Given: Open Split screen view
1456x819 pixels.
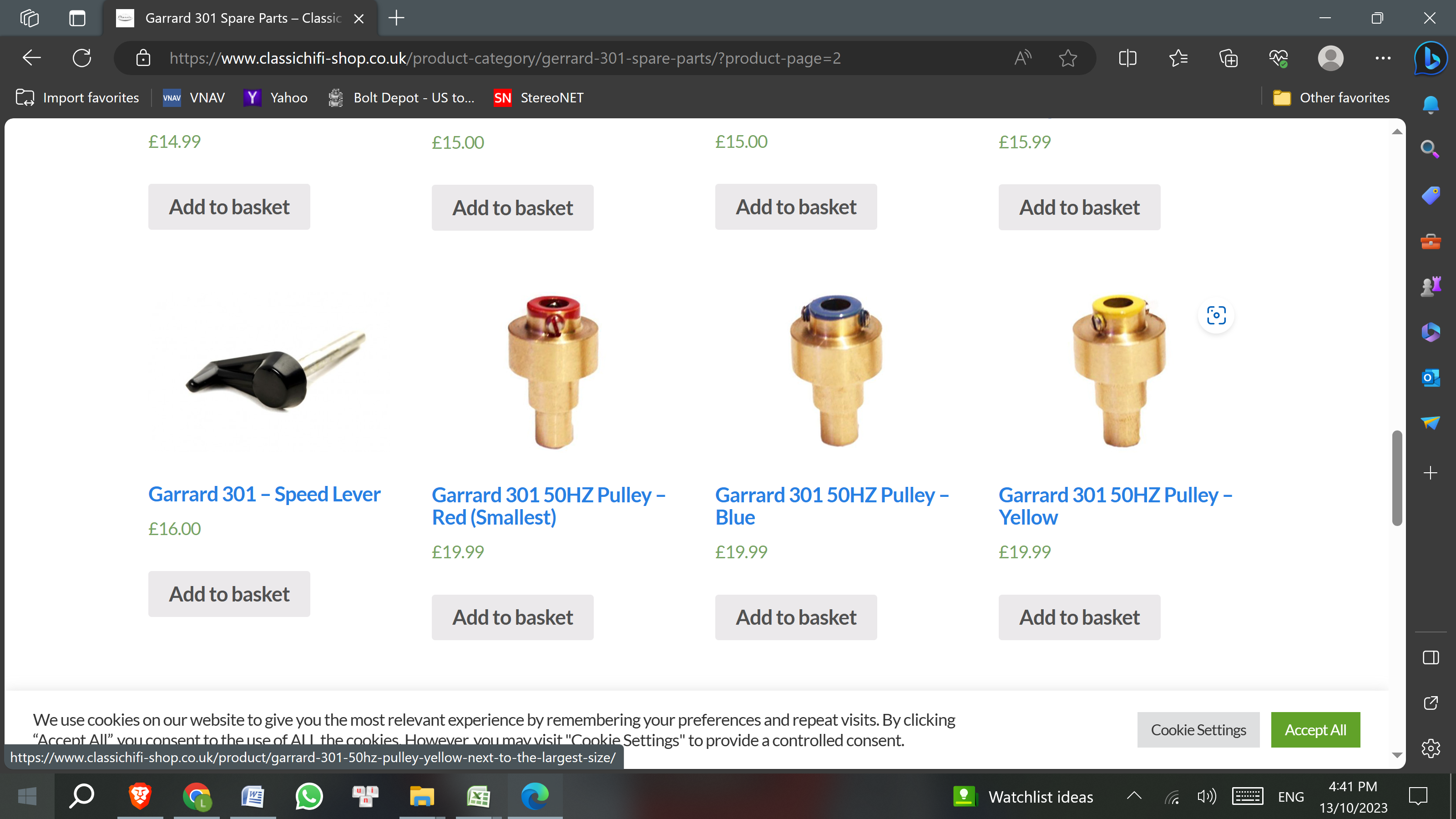Looking at the screenshot, I should click(1127, 58).
